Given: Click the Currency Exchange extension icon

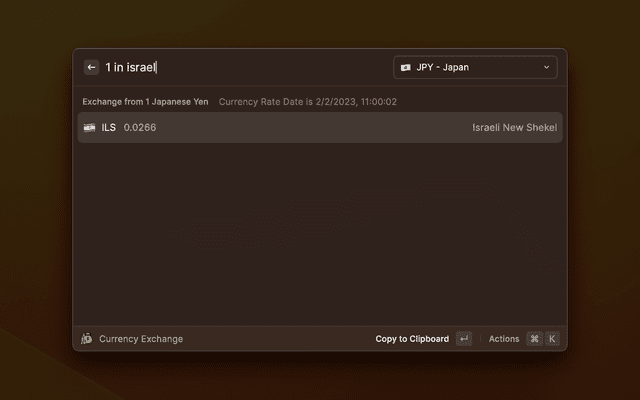Looking at the screenshot, I should pos(87,339).
